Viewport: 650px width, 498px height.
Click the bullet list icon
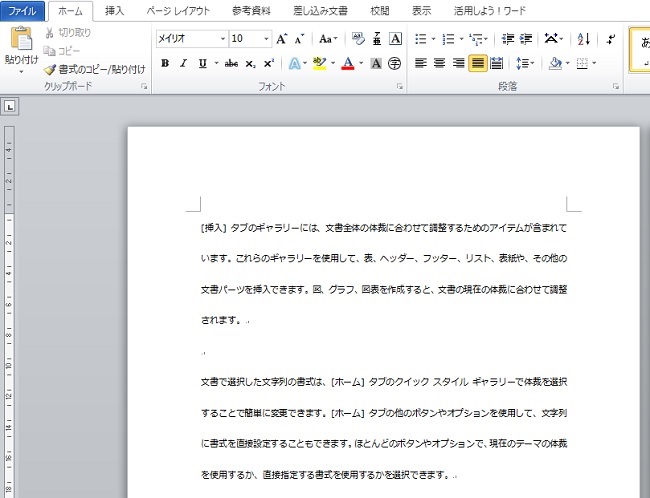point(420,39)
